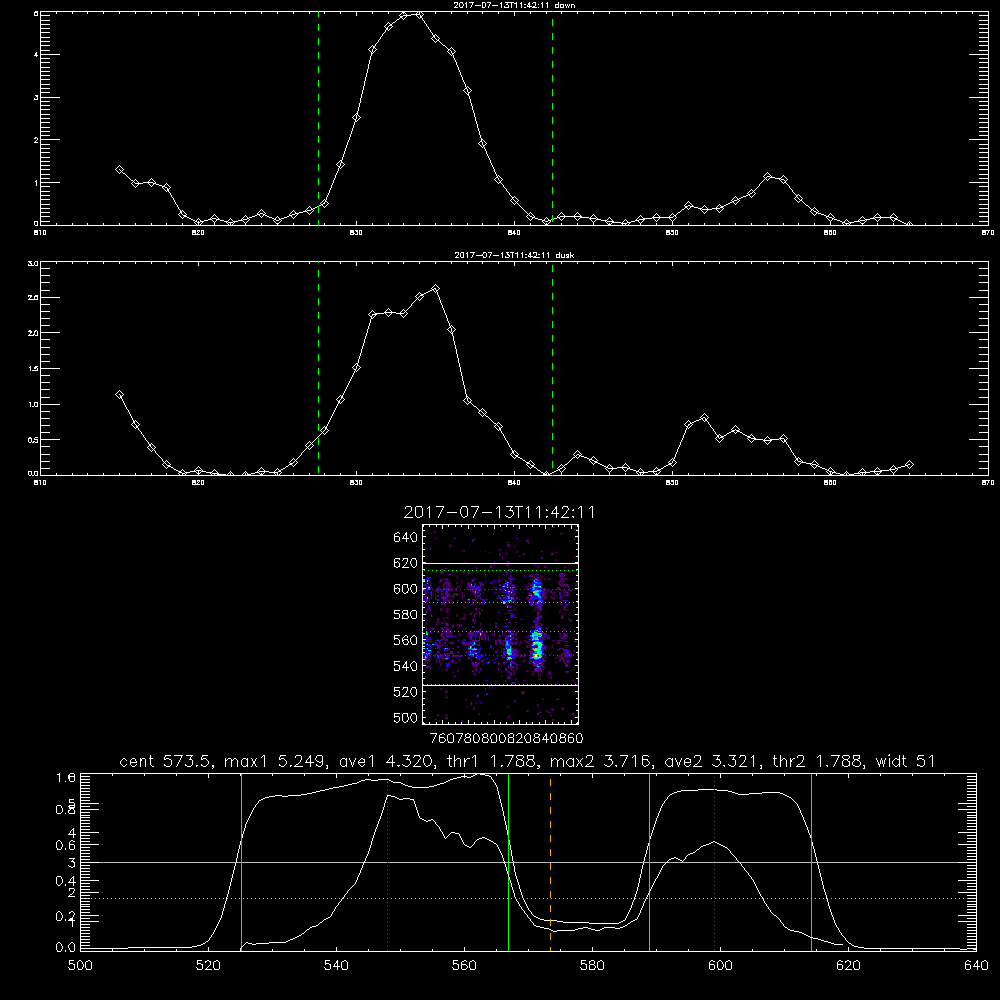Click green vertical line near 567 in bottom plot

click(x=508, y=862)
